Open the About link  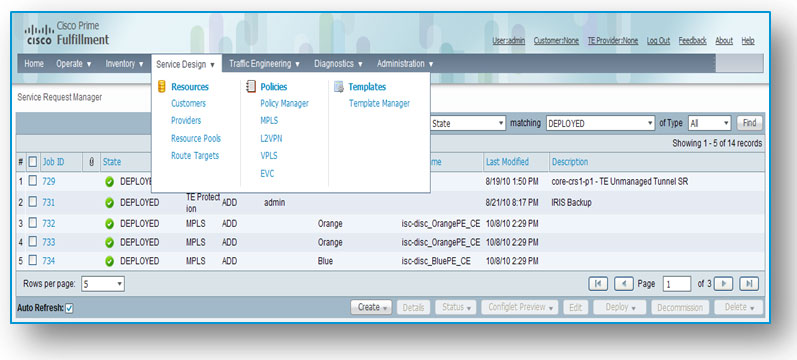724,41
